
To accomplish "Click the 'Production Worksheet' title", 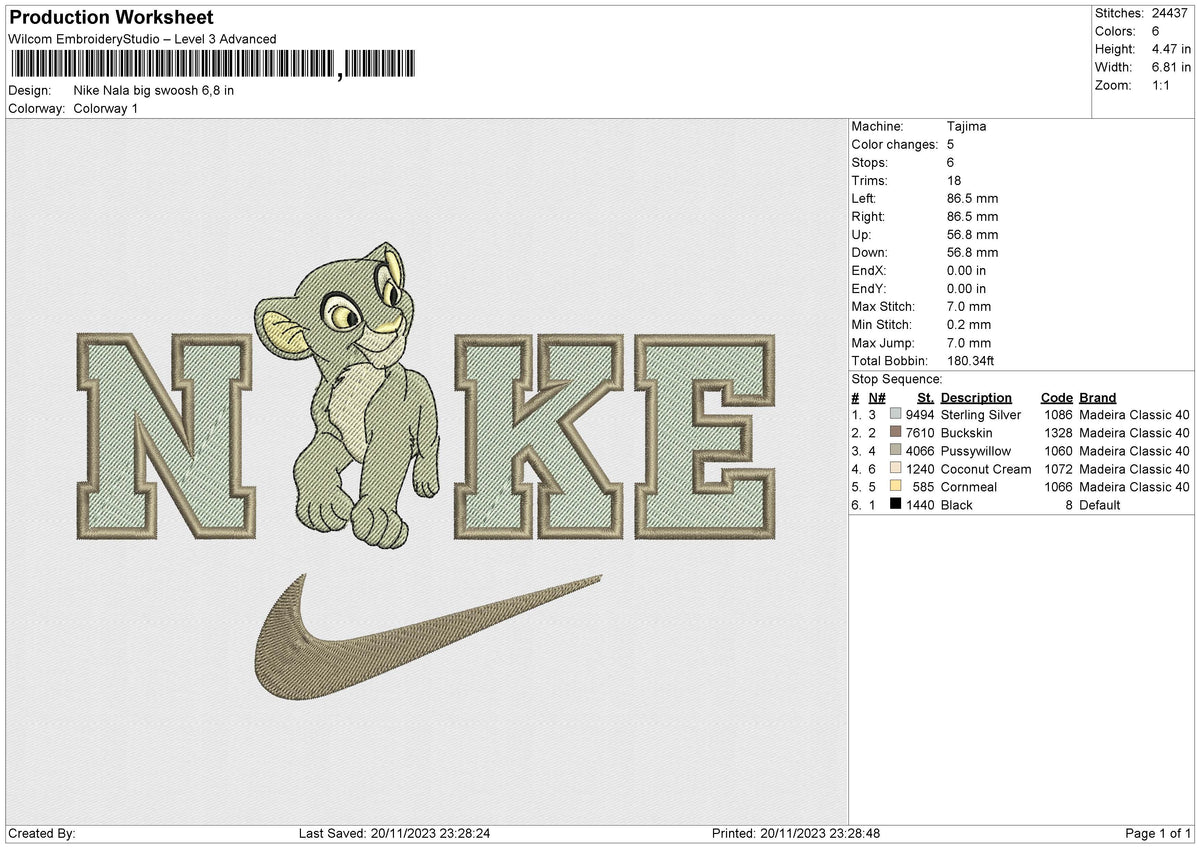I will tap(112, 18).
